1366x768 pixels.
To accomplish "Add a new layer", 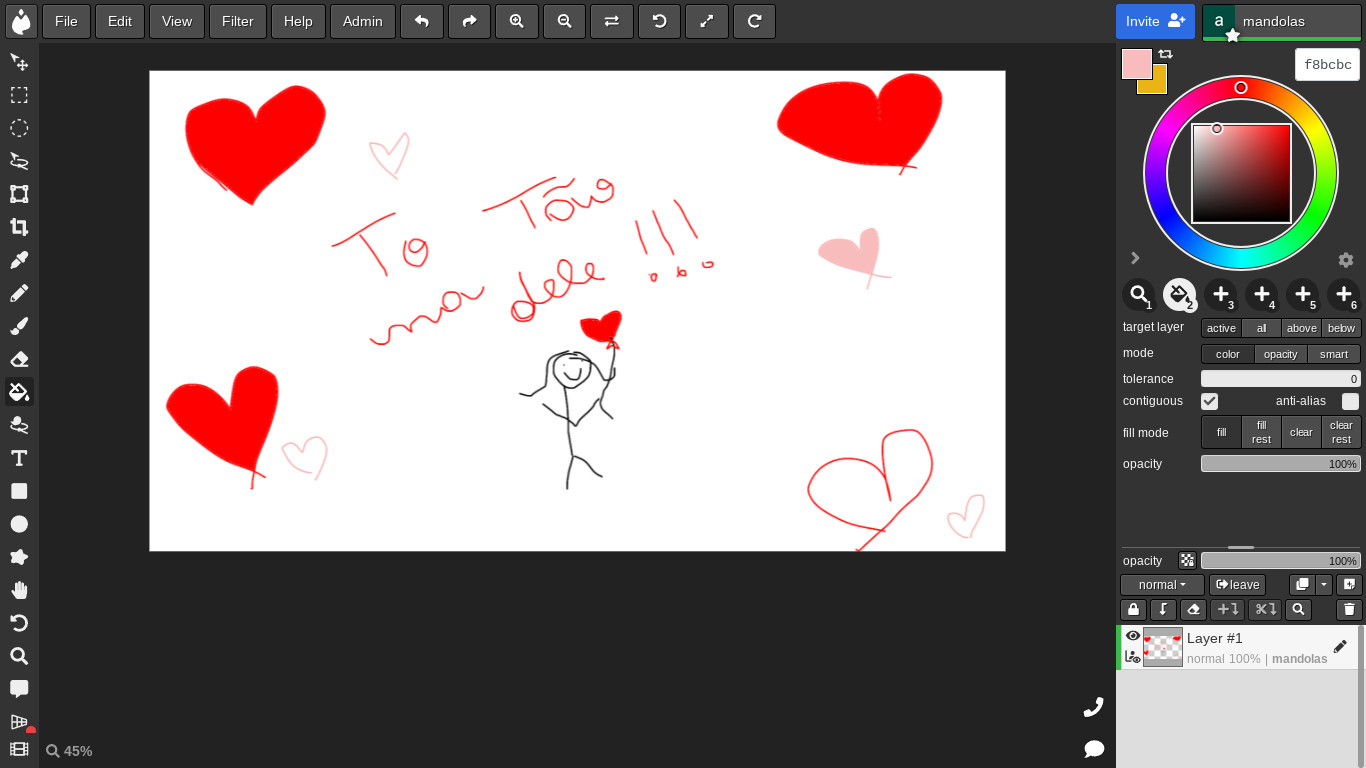I will [x=1349, y=585].
